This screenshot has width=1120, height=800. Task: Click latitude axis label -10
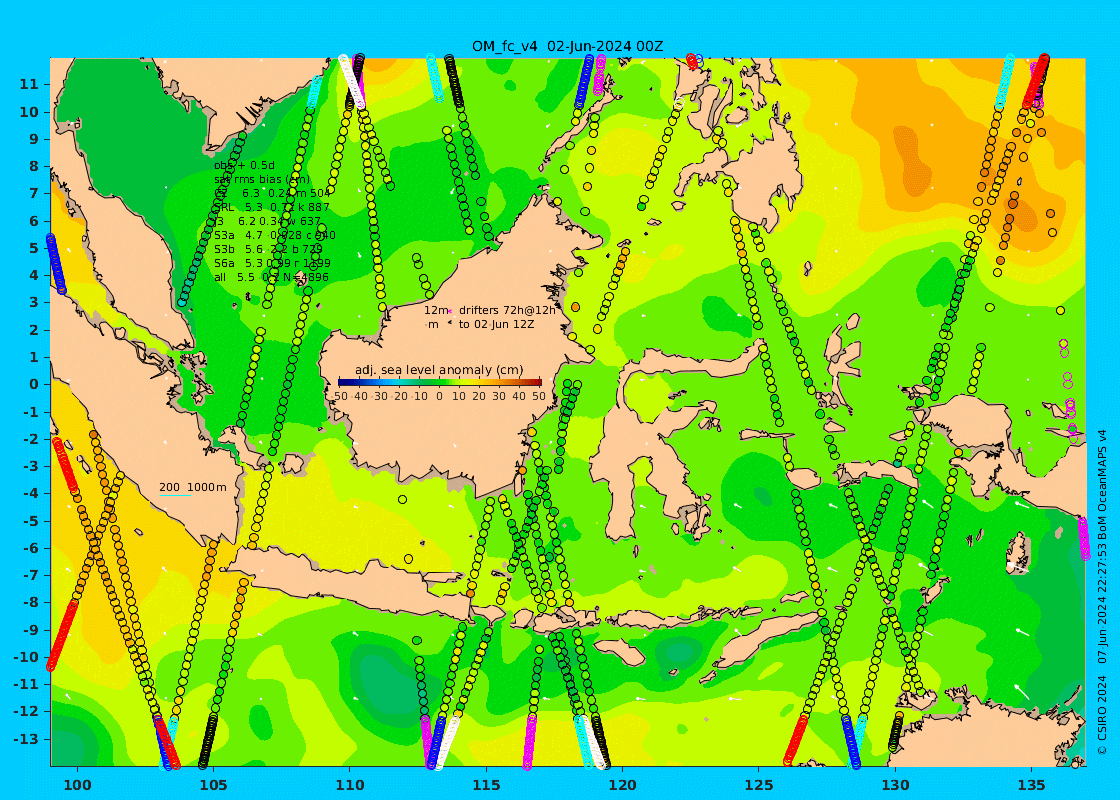(27, 656)
